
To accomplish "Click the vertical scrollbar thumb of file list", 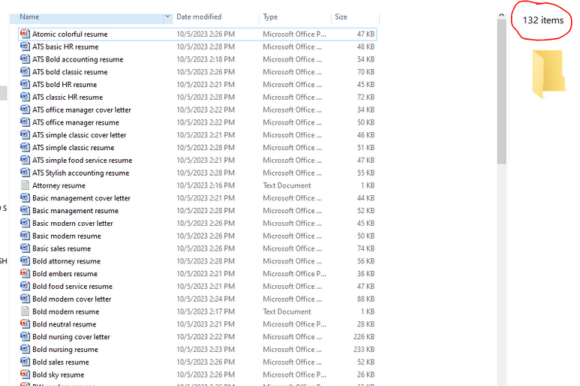I will [501, 91].
